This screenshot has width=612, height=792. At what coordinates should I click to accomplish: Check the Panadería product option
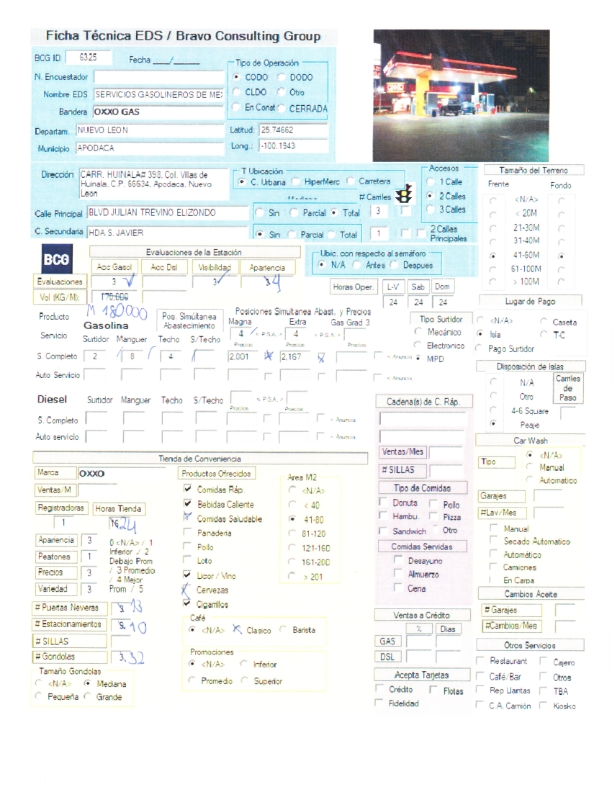coord(187,532)
